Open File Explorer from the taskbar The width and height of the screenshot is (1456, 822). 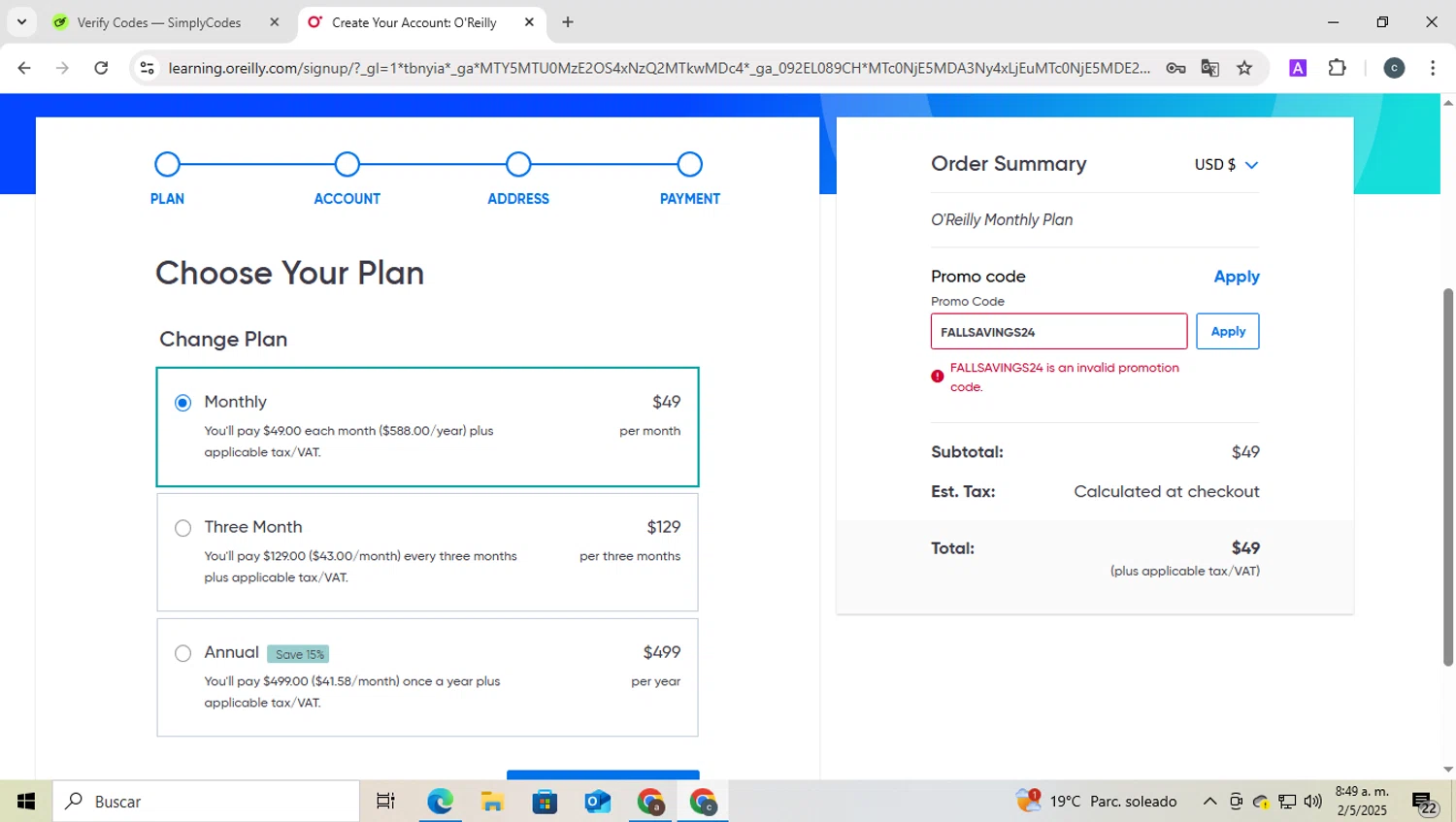[x=492, y=802]
